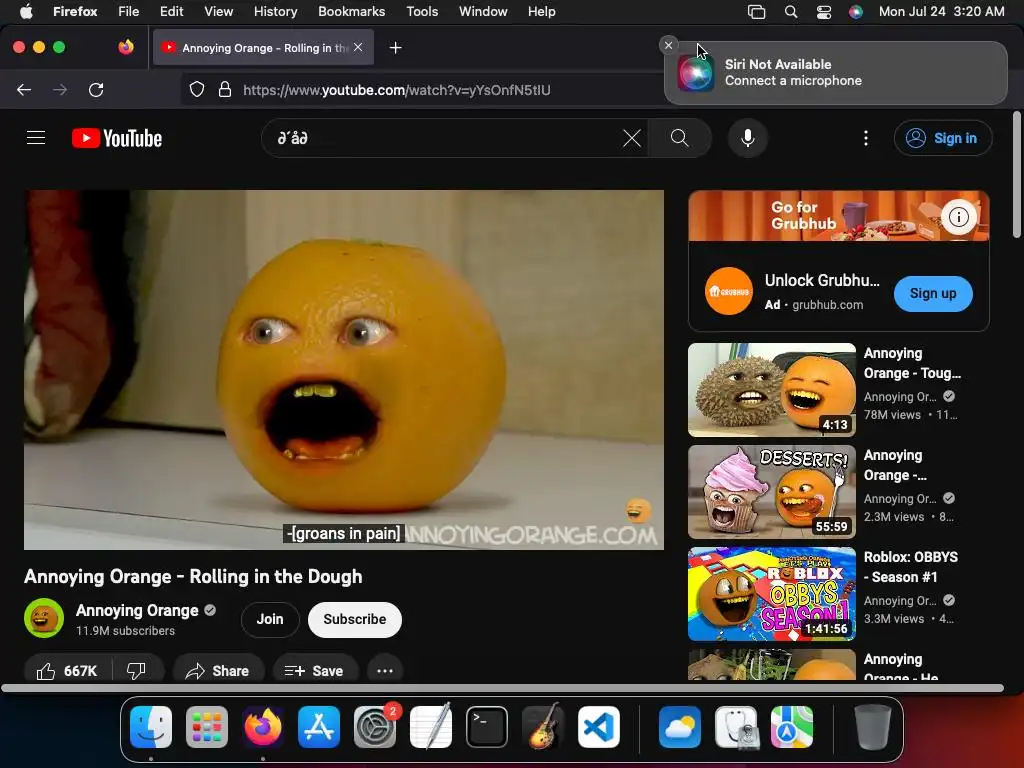Open Control Center in the menu bar
The image size is (1024, 768).
(x=824, y=11)
